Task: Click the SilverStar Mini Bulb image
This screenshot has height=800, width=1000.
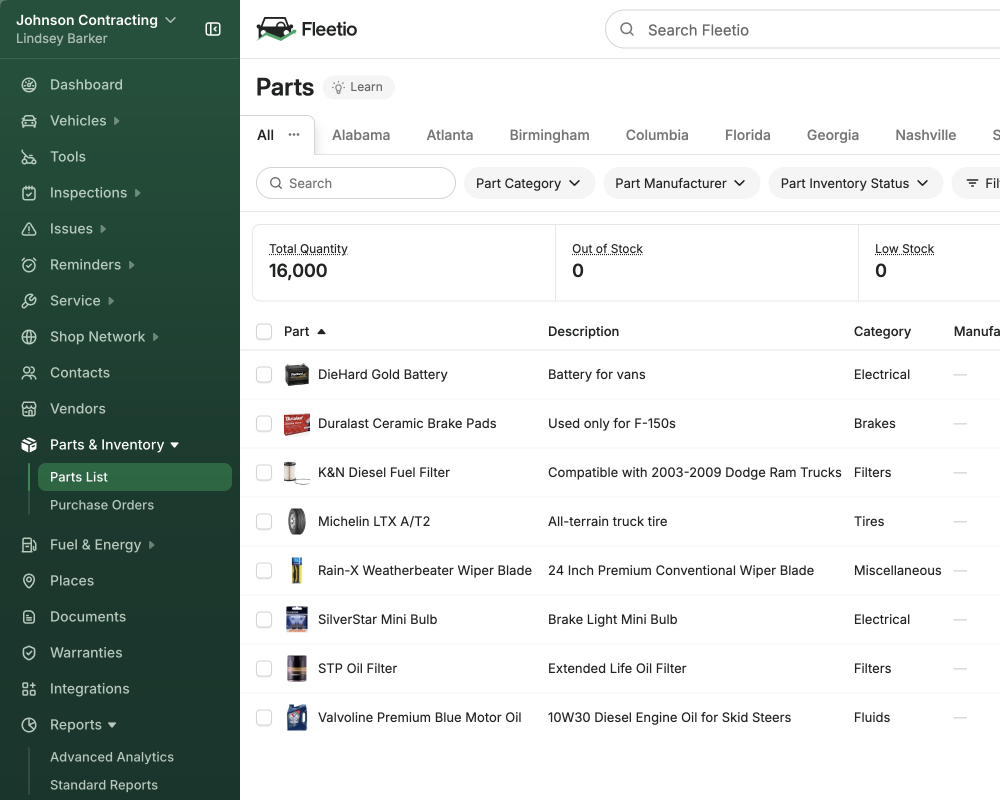Action: pyautogui.click(x=297, y=619)
